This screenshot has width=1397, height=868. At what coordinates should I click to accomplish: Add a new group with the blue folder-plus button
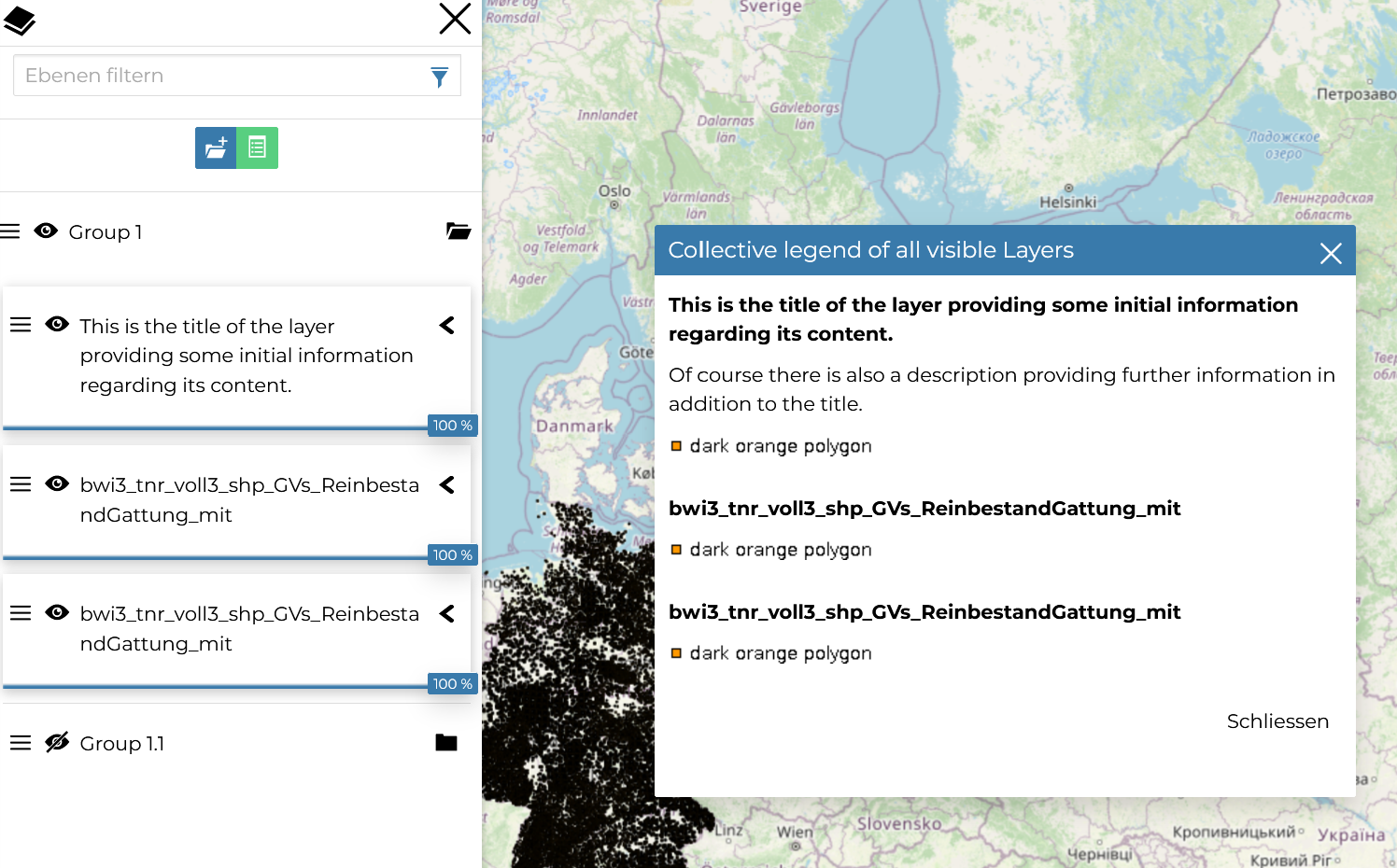pos(216,147)
